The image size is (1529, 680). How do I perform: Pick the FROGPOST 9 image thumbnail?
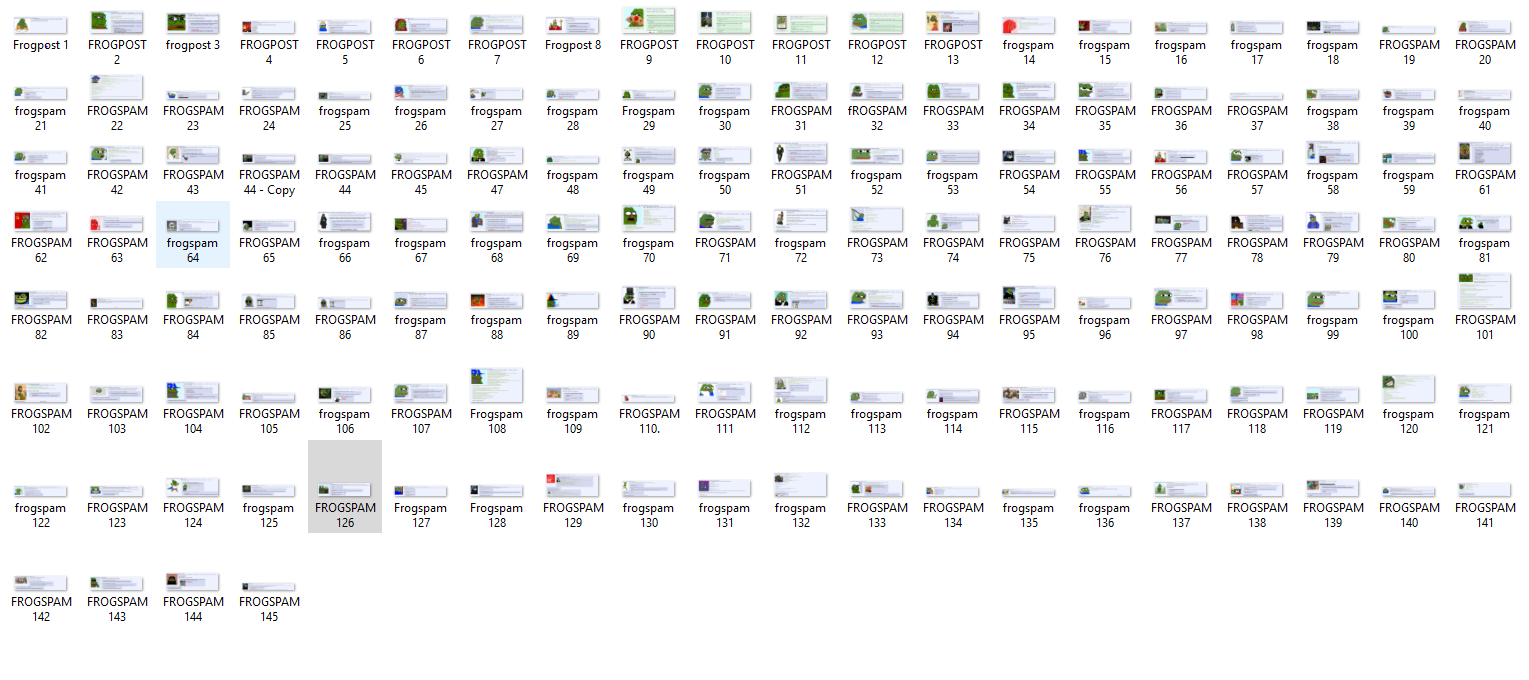click(x=649, y=21)
